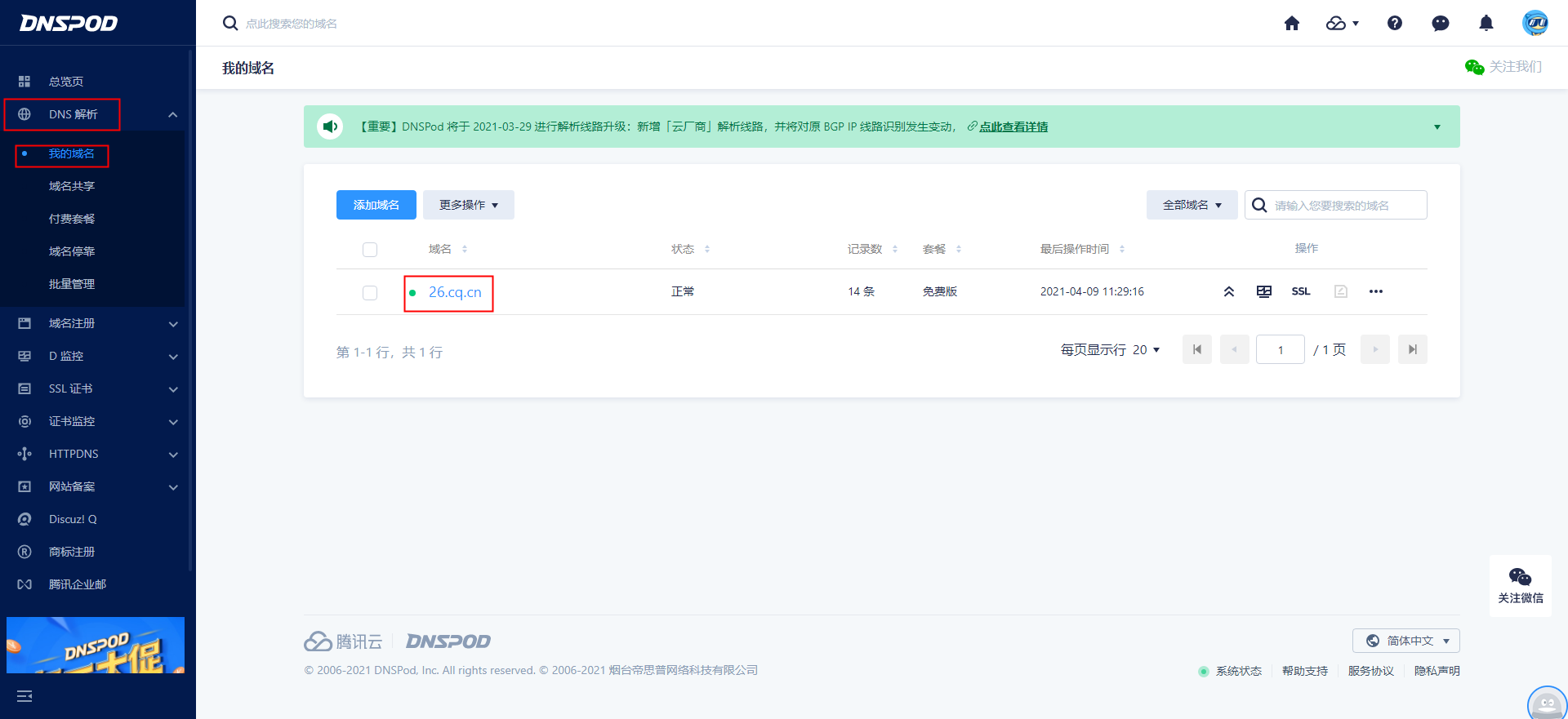The image size is (1568, 719).
Task: Collapse sidebar using bottom-left menu icon
Action: tap(24, 696)
